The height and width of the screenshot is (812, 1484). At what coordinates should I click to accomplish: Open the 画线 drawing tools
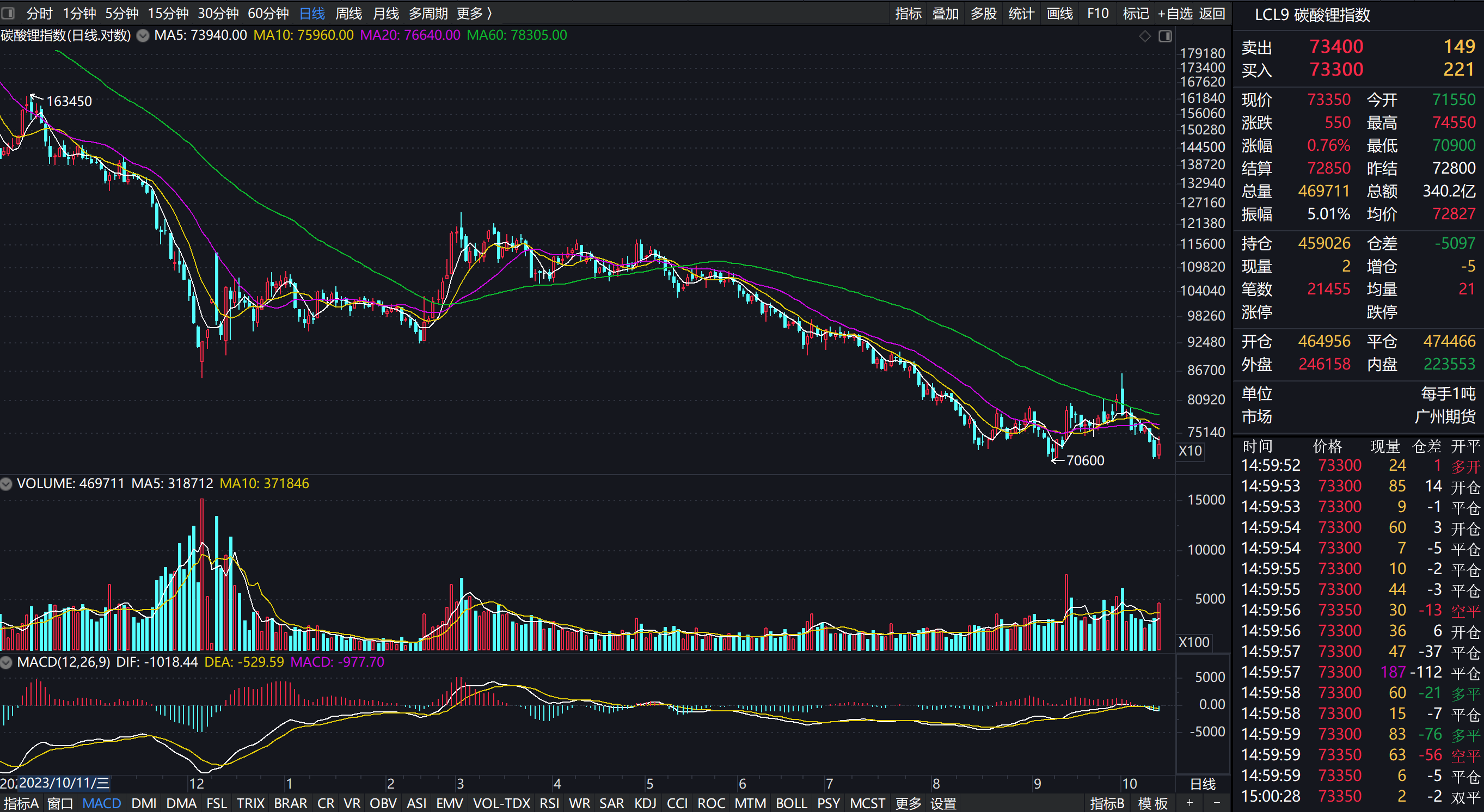1059,13
